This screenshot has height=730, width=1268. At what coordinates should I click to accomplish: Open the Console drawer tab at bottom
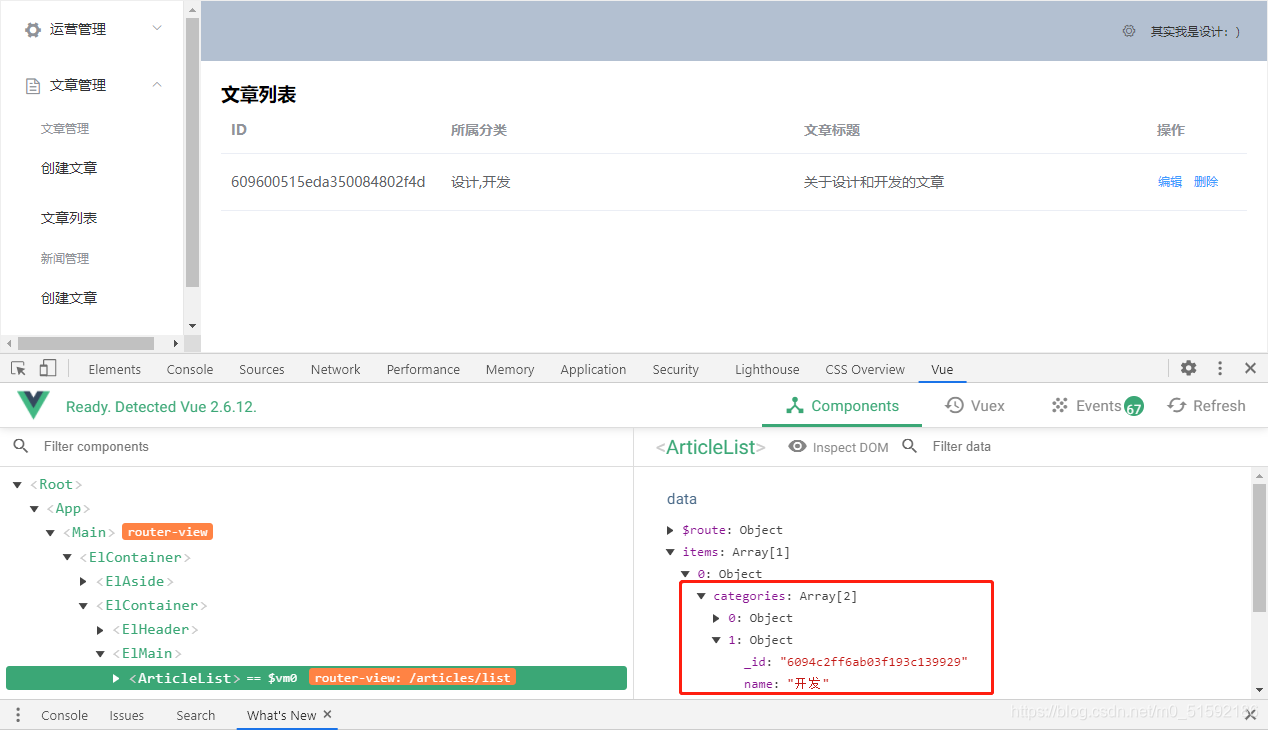click(x=65, y=715)
